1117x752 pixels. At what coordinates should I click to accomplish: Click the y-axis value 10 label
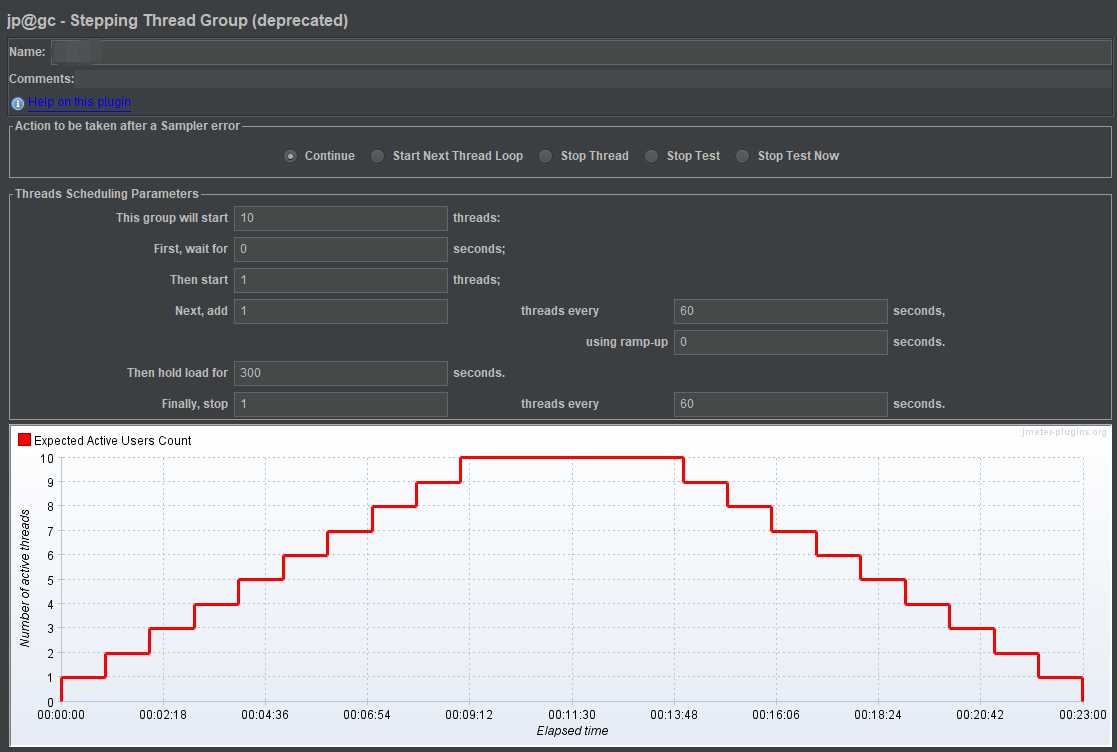pos(46,459)
